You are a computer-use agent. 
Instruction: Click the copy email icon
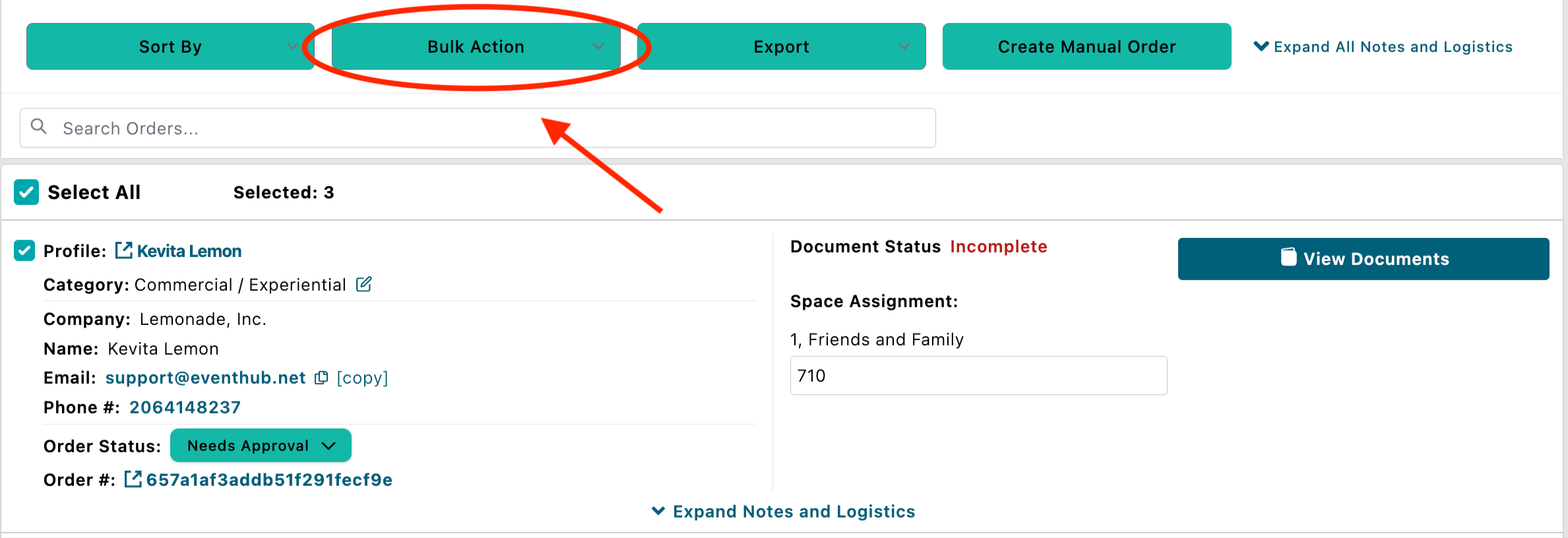click(x=321, y=378)
